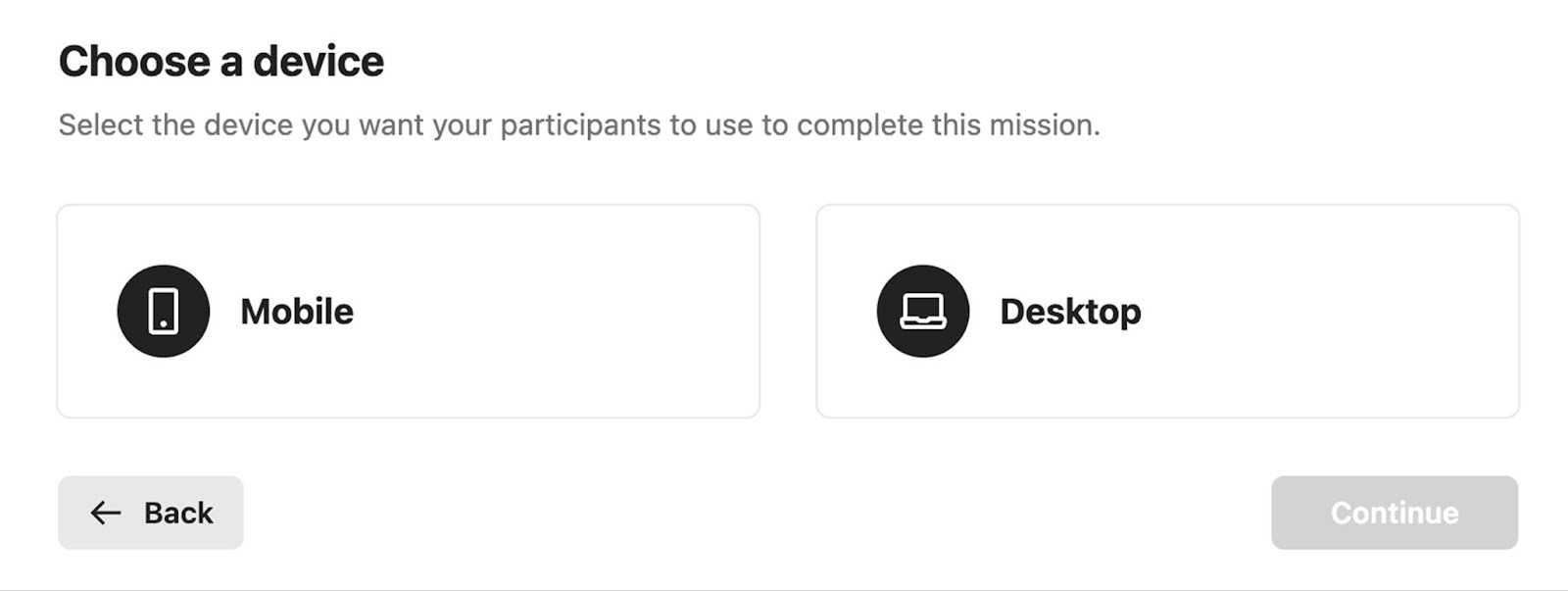Click the mobile phone icon
1568x591 pixels.
(x=163, y=311)
